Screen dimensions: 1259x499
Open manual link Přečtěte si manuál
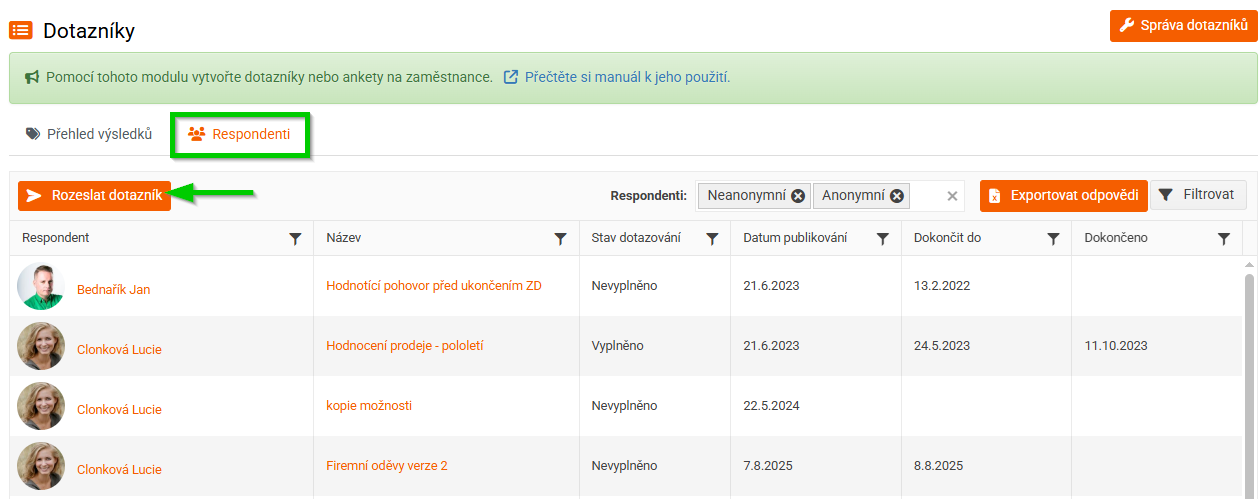[x=627, y=77]
